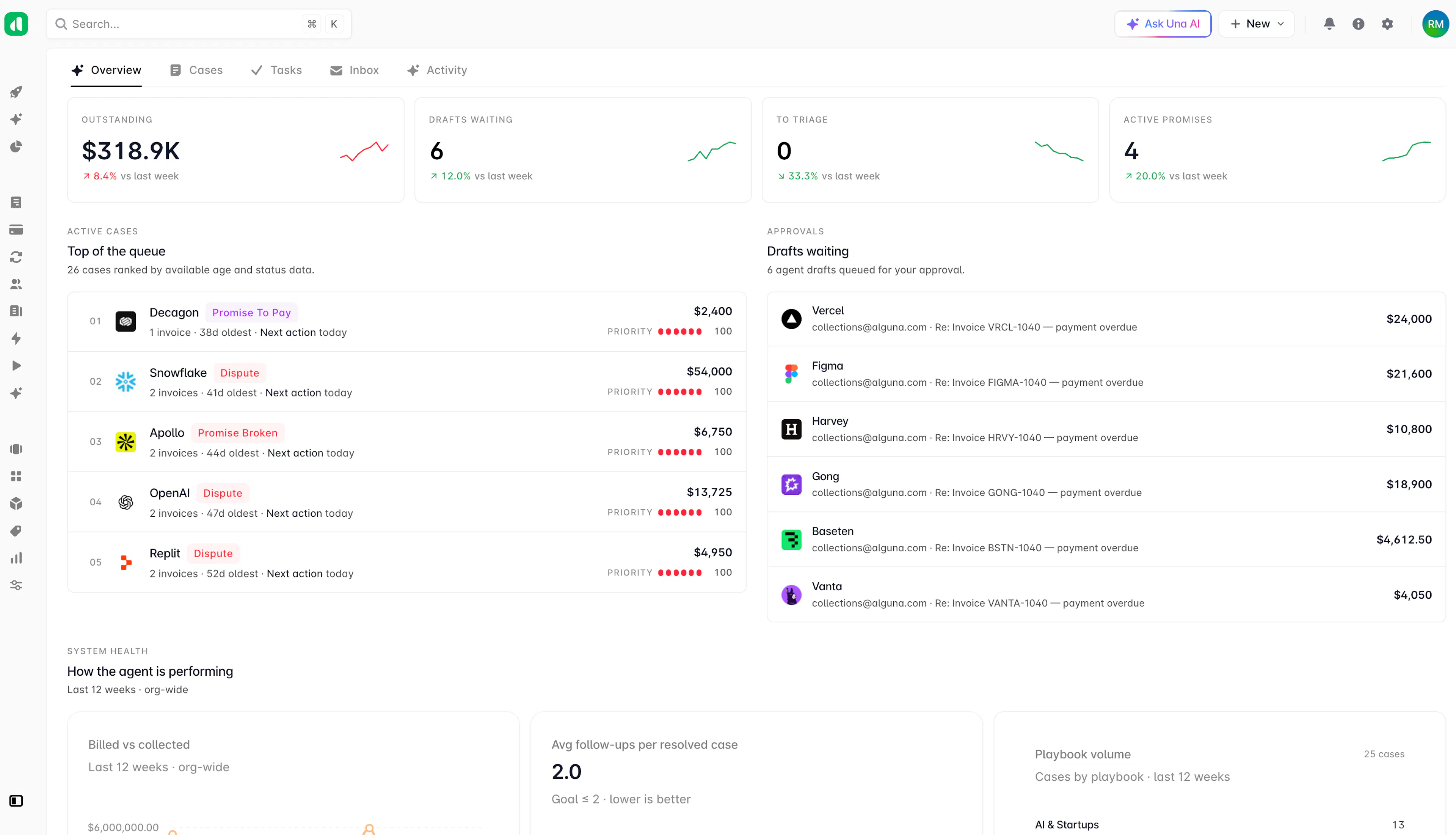Click the To Triage stat card
Image resolution: width=1456 pixels, height=835 pixels.
click(930, 150)
